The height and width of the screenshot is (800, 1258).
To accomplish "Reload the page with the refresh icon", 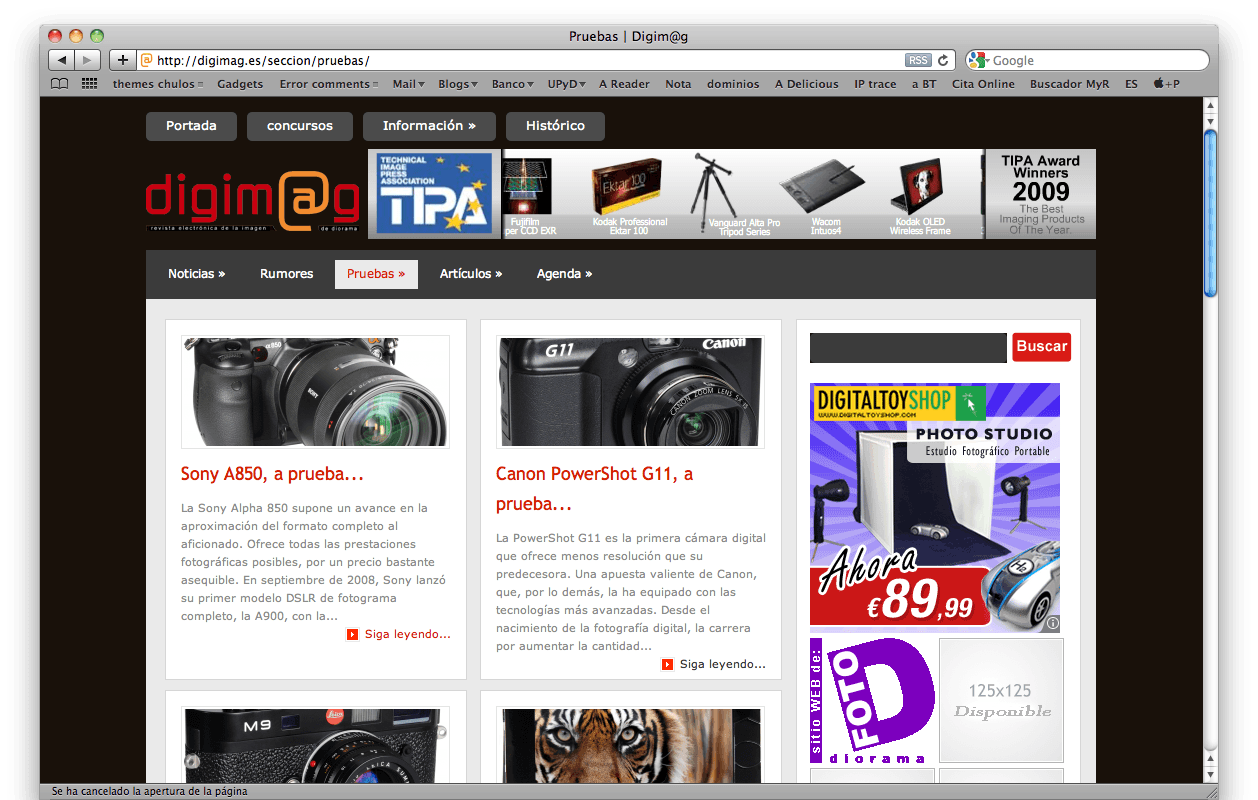I will tap(943, 60).
